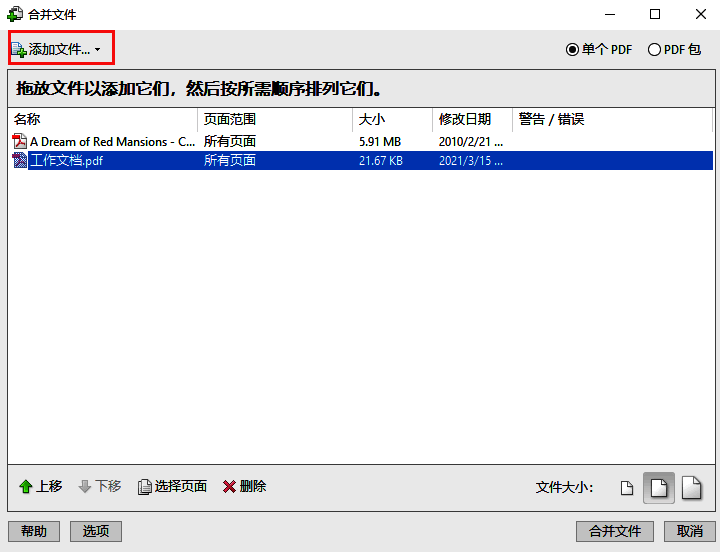Click the 下移 move-down arrow button
This screenshot has height=552, width=720.
[100, 486]
